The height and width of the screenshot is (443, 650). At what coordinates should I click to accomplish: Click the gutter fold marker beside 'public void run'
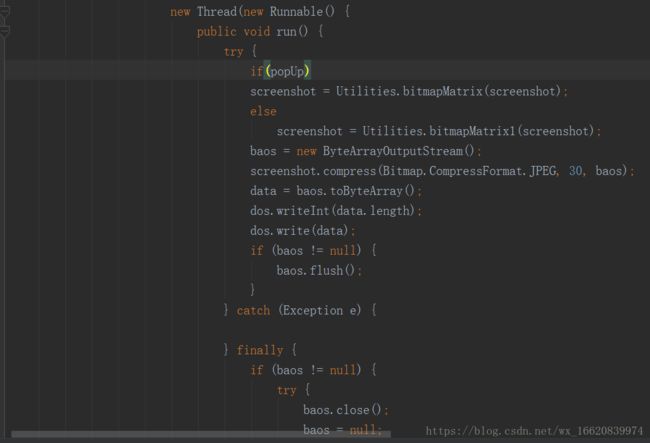tap(4, 31)
